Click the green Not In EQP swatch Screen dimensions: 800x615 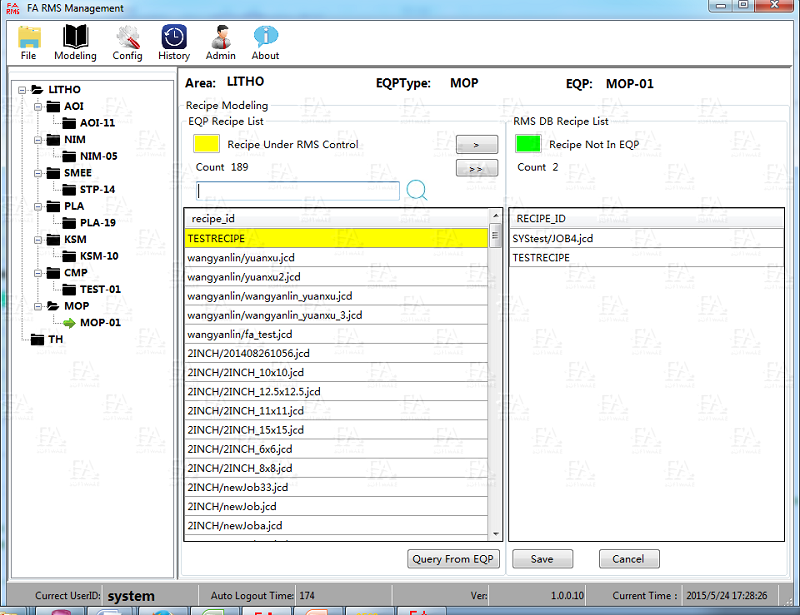(x=527, y=144)
